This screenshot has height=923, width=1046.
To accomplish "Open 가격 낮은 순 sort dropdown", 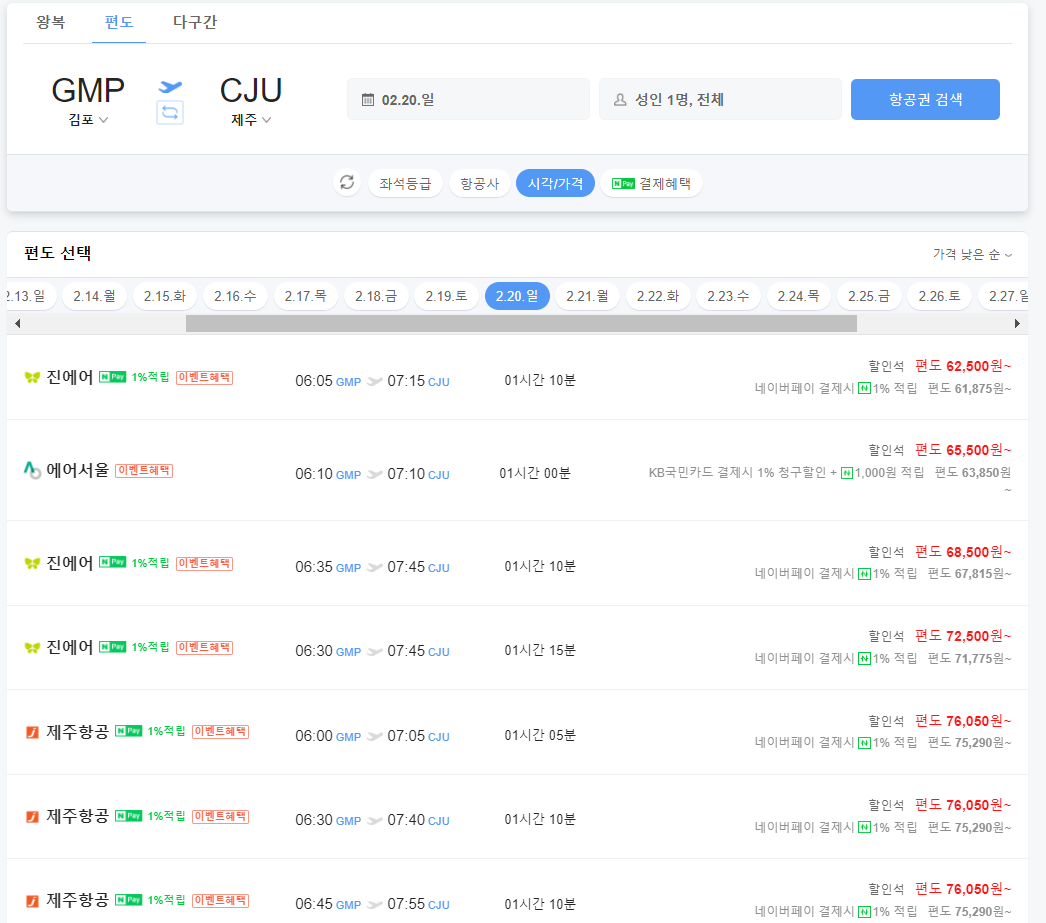I will click(972, 254).
